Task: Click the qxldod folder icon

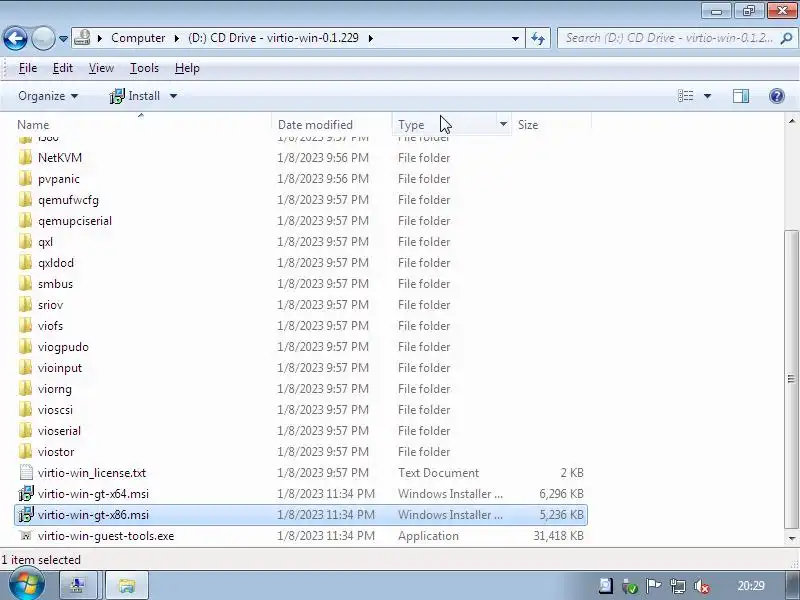Action: click(26, 262)
